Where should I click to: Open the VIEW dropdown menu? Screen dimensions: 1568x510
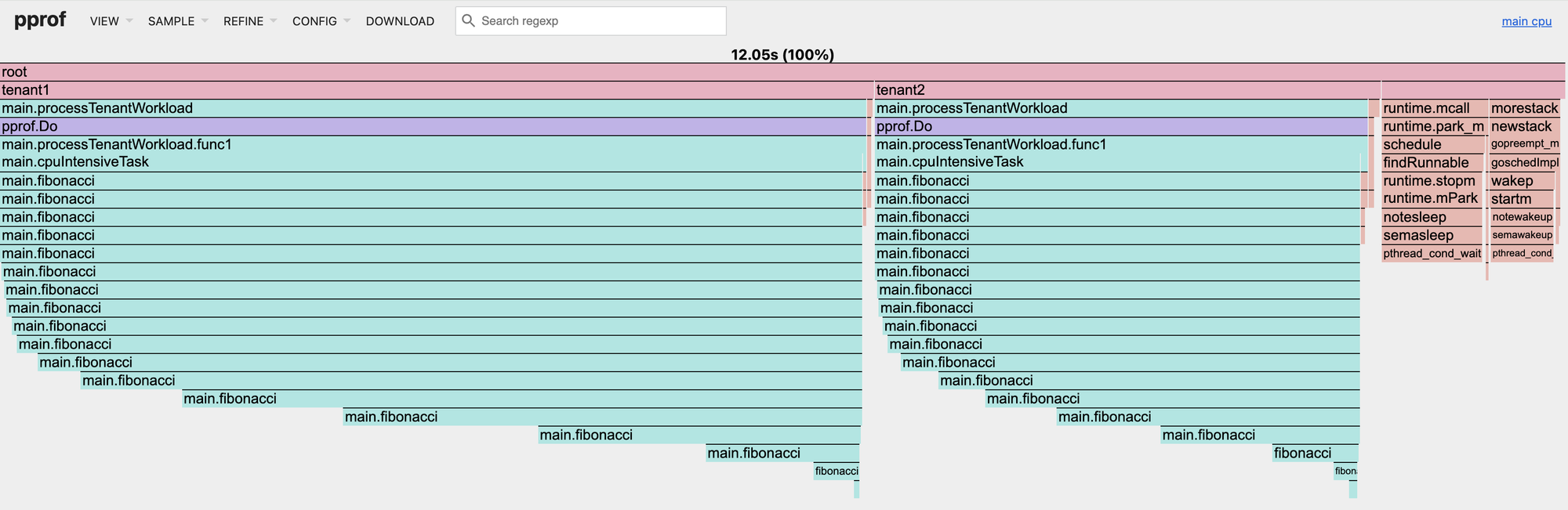click(111, 21)
